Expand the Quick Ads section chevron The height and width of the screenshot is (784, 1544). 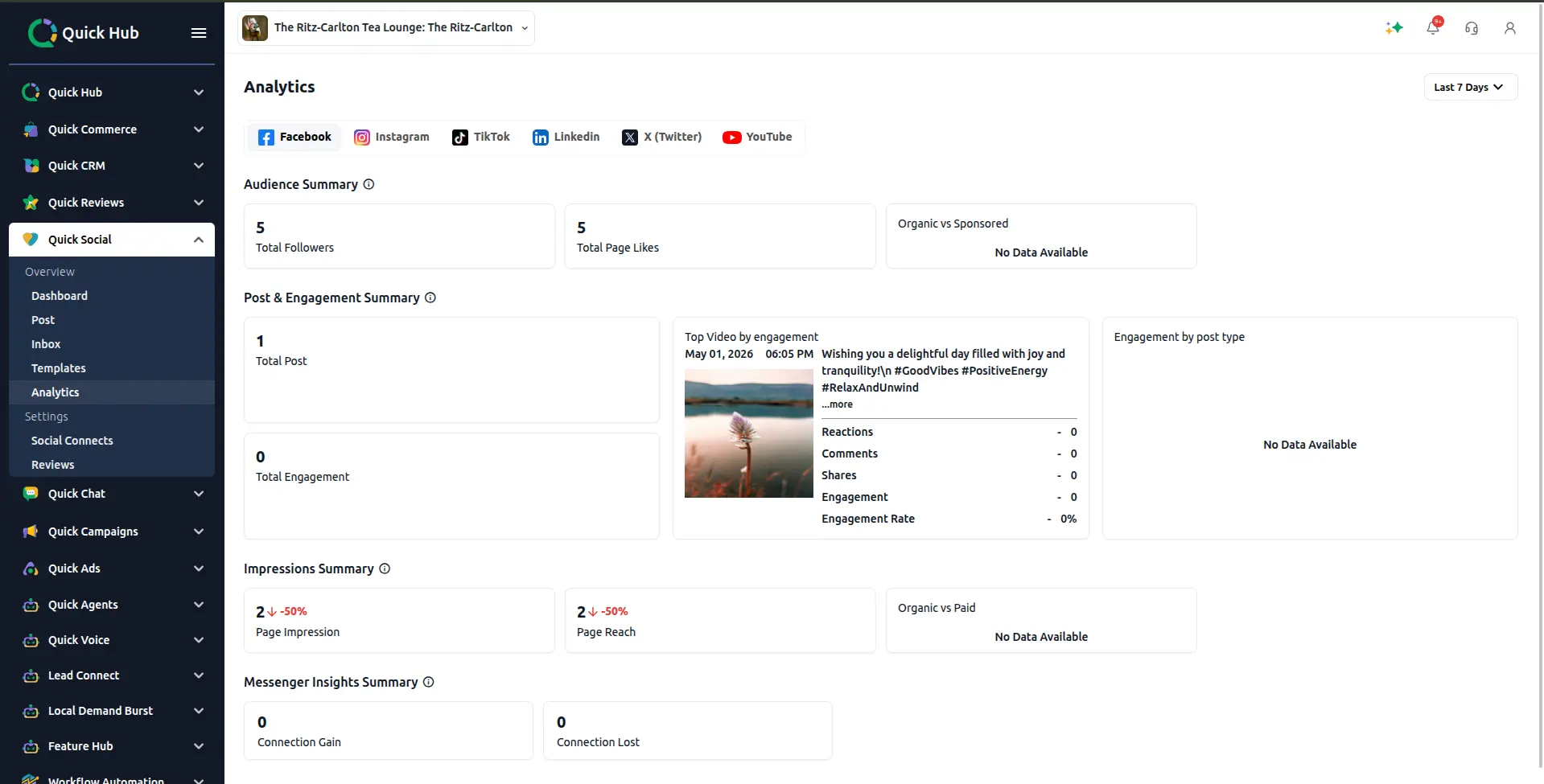[199, 569]
